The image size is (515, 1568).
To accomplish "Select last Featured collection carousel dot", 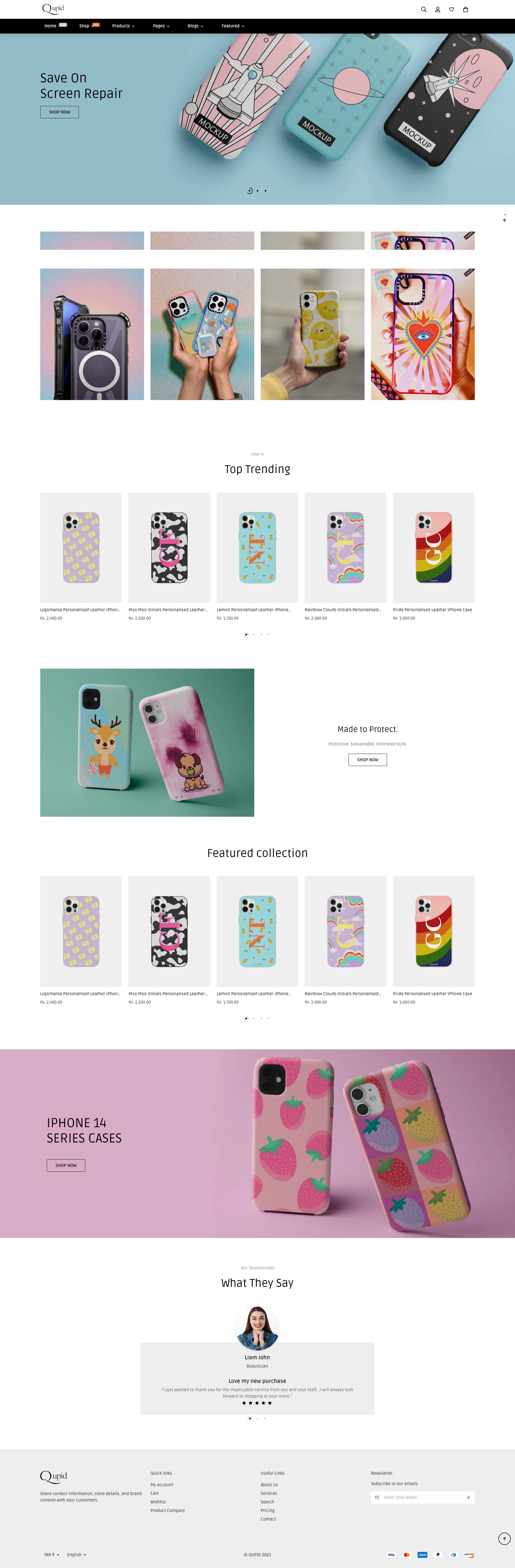I will (x=268, y=1018).
